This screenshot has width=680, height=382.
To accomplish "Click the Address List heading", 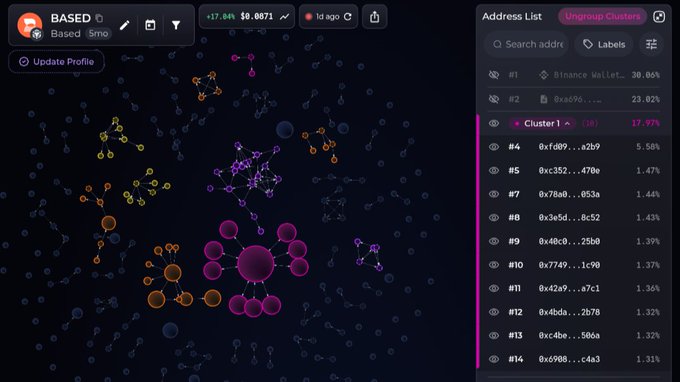I will tap(512, 16).
